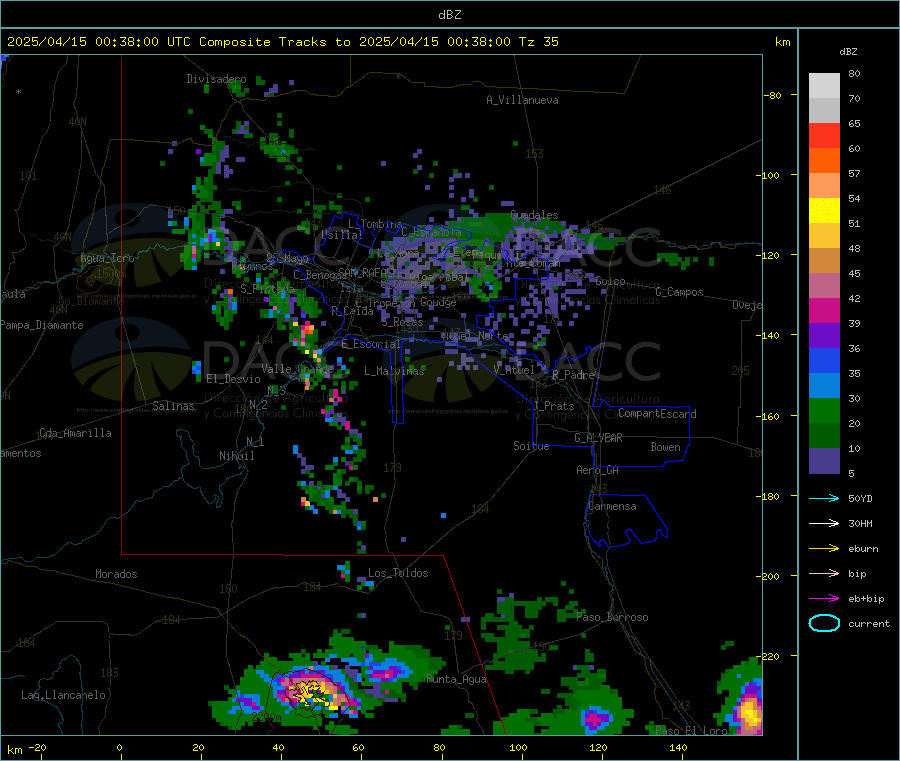This screenshot has height=761, width=900.
Task: Click the white 30HM arrow in legend
Action: point(824,523)
